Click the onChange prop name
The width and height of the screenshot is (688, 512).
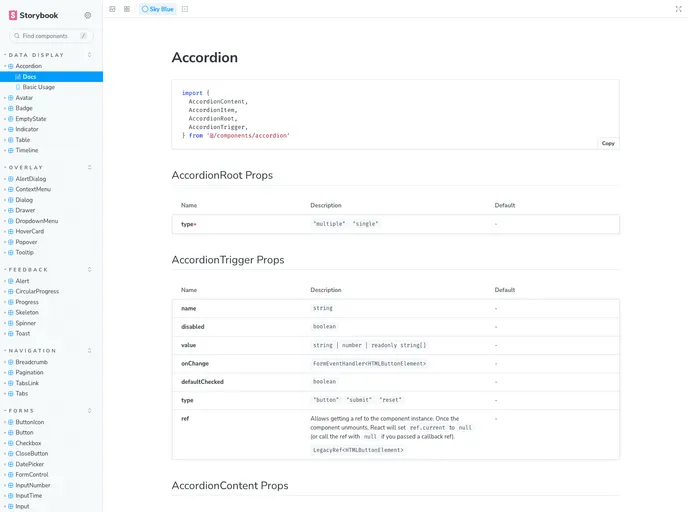coord(195,363)
